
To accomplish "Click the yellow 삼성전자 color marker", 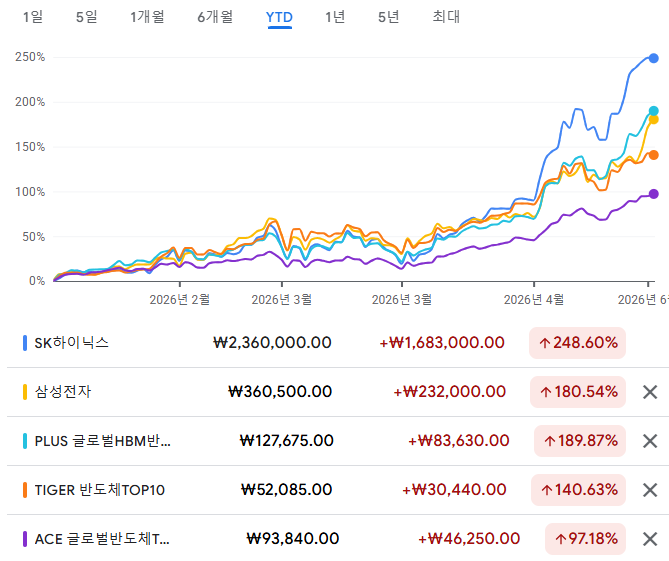I will pyautogui.click(x=25, y=392).
